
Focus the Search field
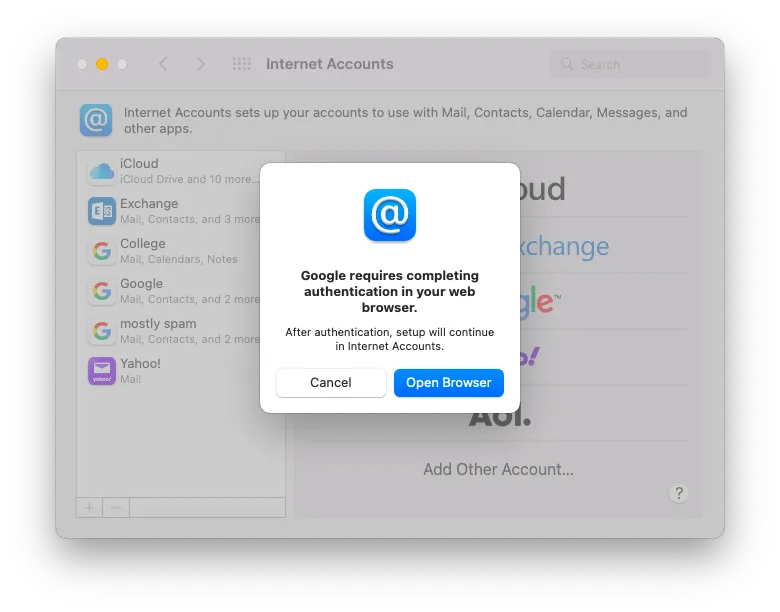point(631,64)
